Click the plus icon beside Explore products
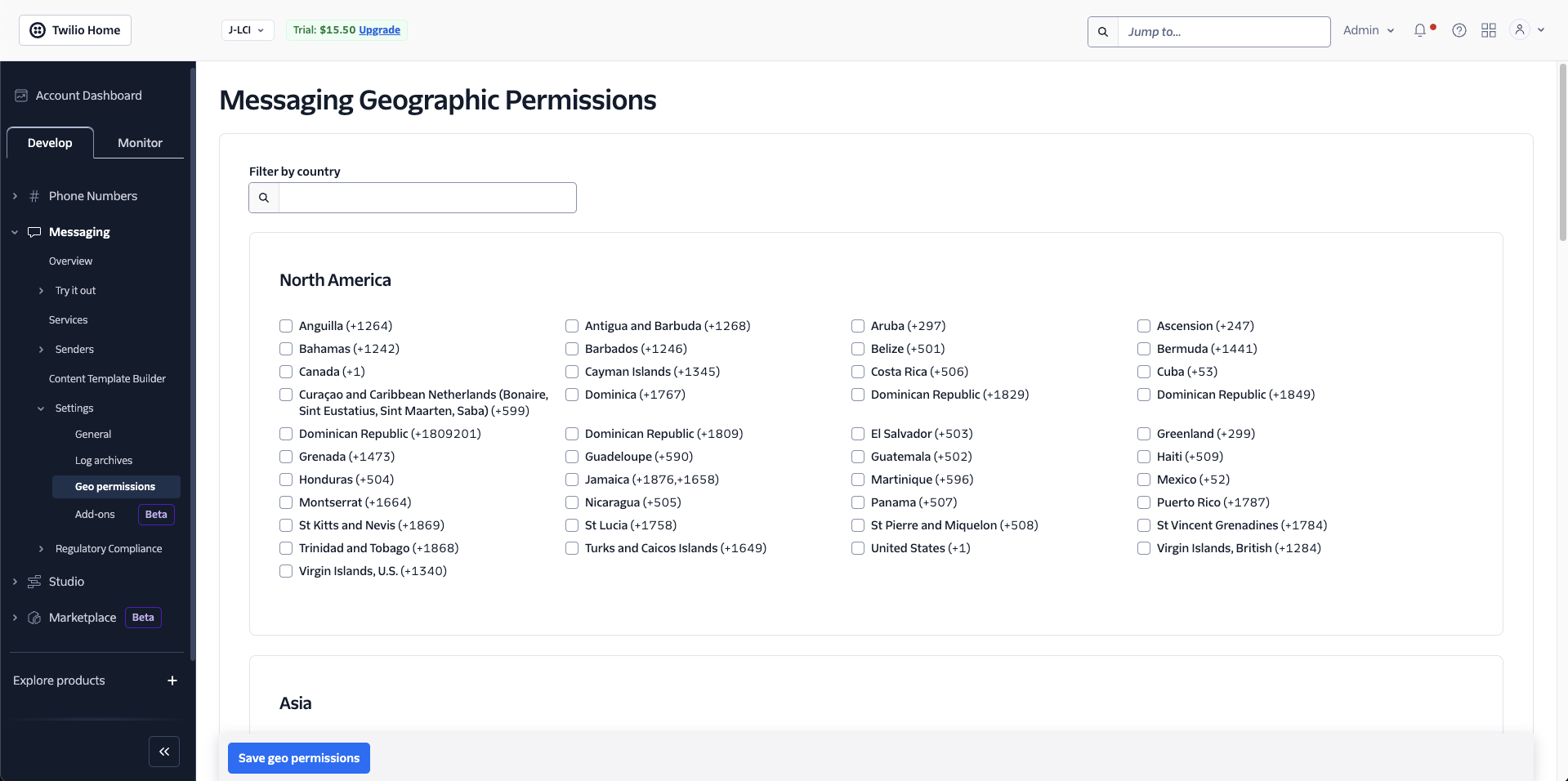This screenshot has height=781, width=1568. coord(172,681)
